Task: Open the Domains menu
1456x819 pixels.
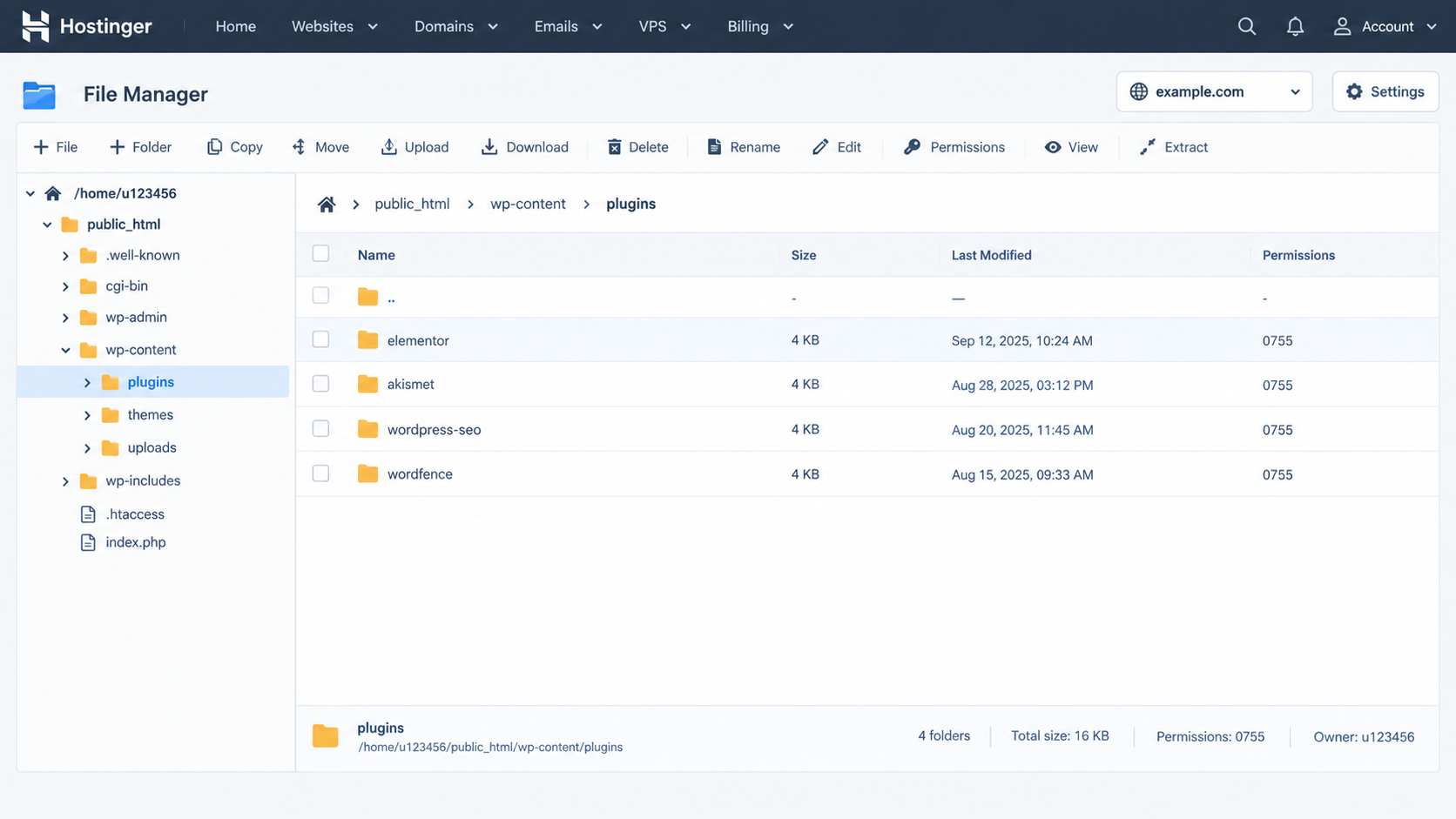Action: [x=456, y=26]
